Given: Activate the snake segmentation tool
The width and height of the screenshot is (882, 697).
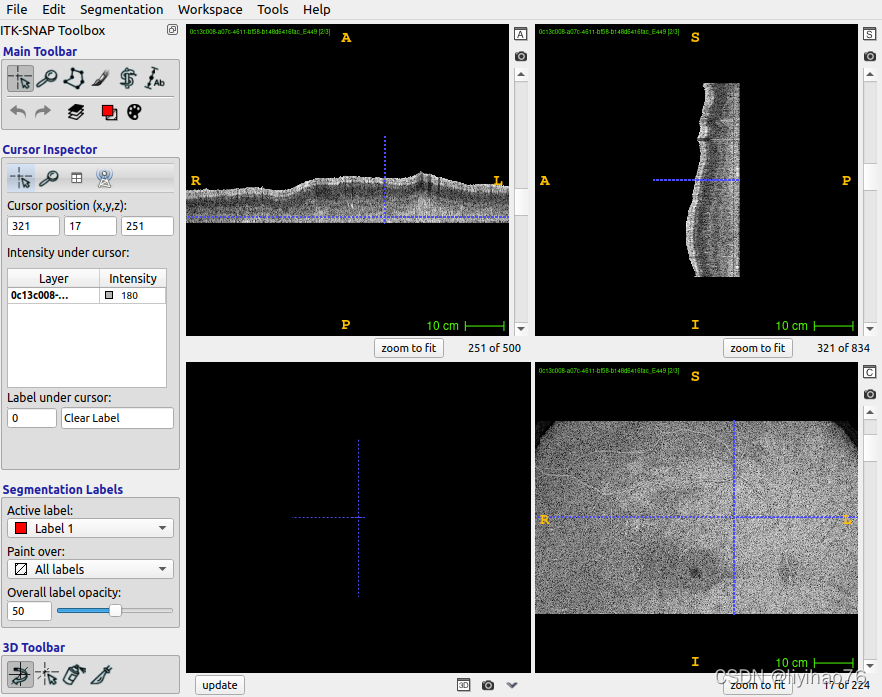Looking at the screenshot, I should [x=128, y=78].
